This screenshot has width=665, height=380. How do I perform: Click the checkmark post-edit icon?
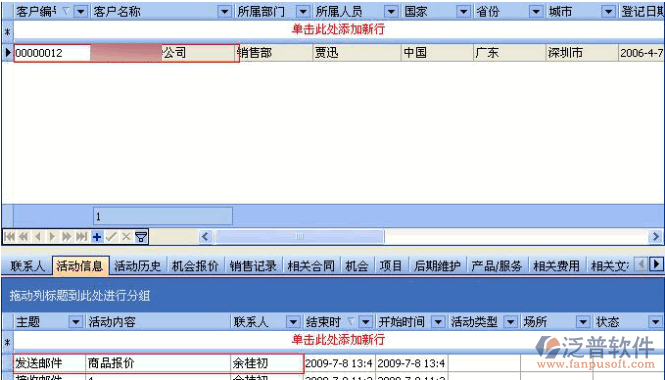(x=112, y=237)
